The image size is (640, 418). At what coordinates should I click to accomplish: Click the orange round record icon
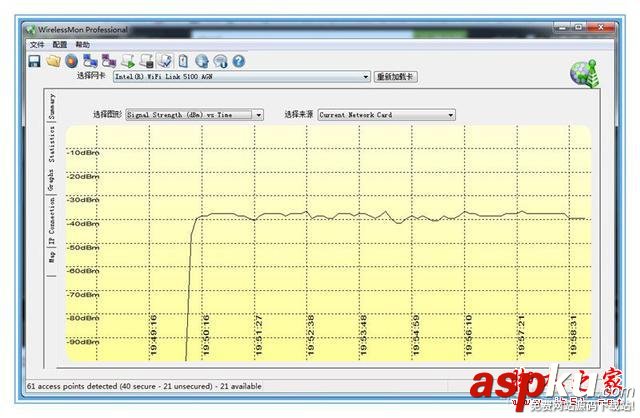point(72,61)
